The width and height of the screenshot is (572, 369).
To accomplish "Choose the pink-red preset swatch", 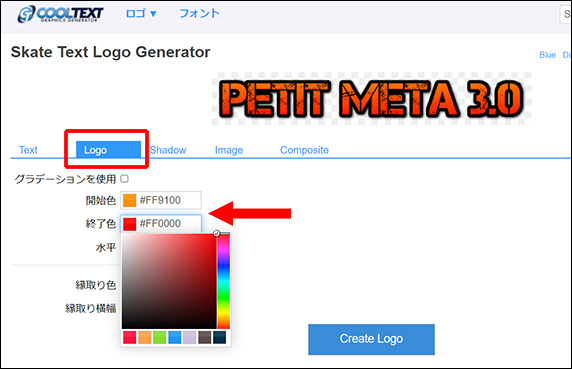I will coord(130,337).
